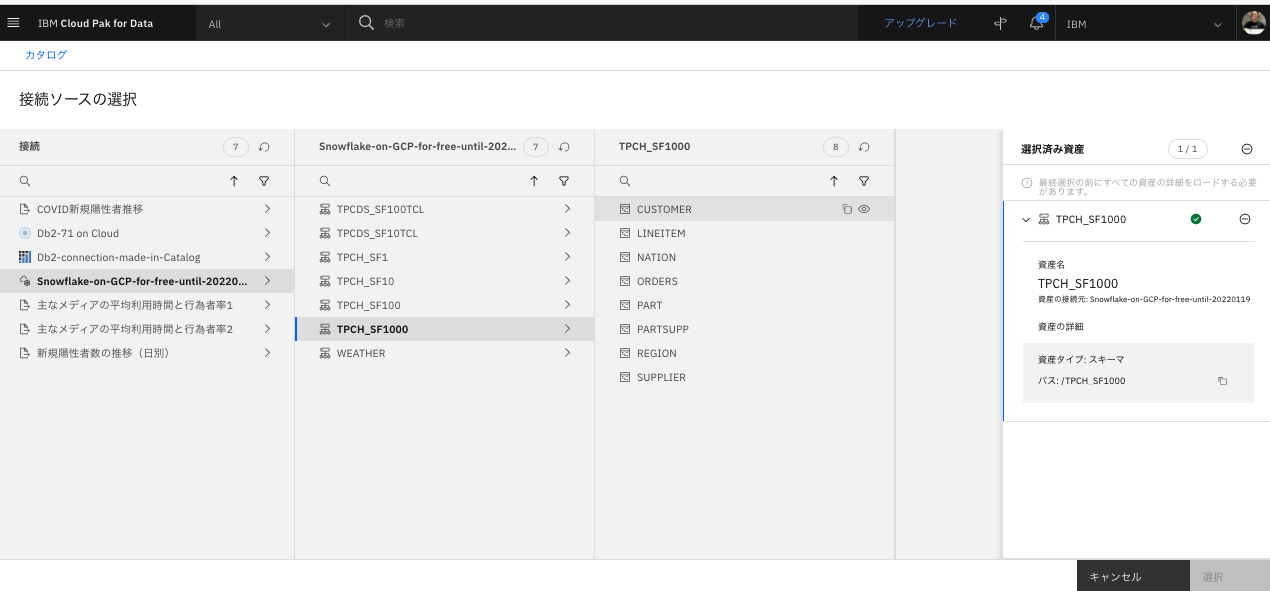Refresh the Snowflake connection column
This screenshot has height=591, width=1270.
564,147
